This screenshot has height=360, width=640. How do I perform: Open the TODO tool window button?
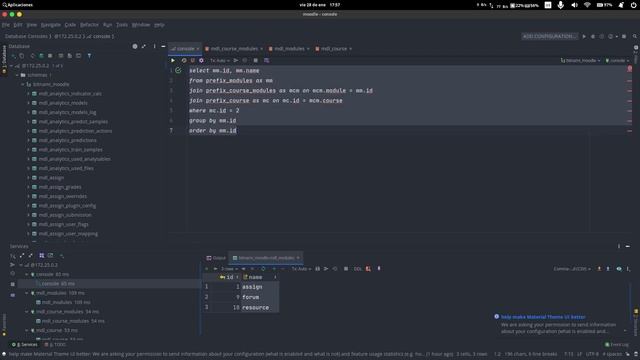click(x=55, y=344)
